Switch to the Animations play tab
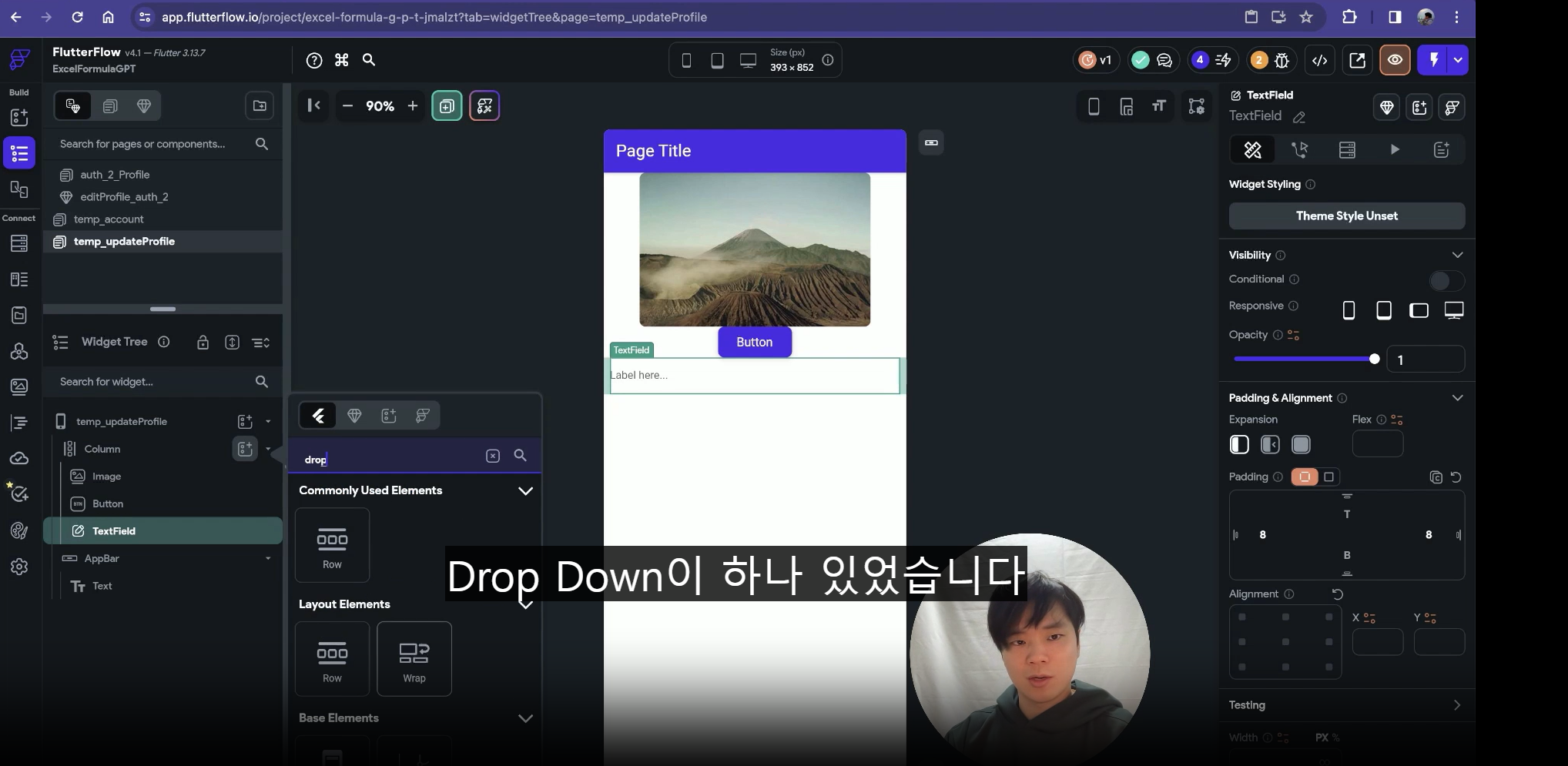1568x766 pixels. tap(1395, 150)
